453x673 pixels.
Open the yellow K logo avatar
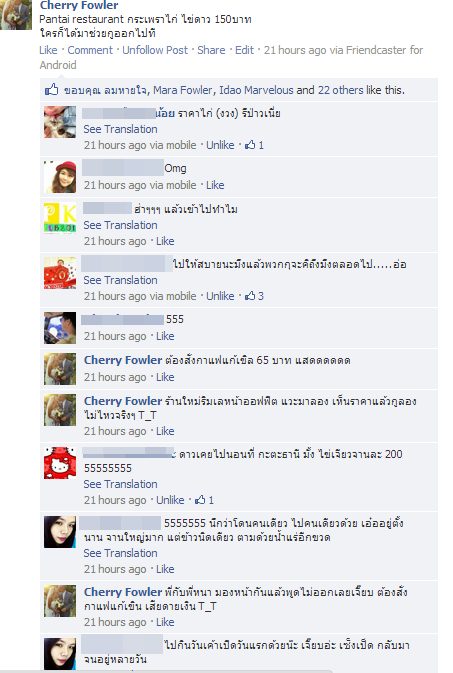tap(60, 217)
